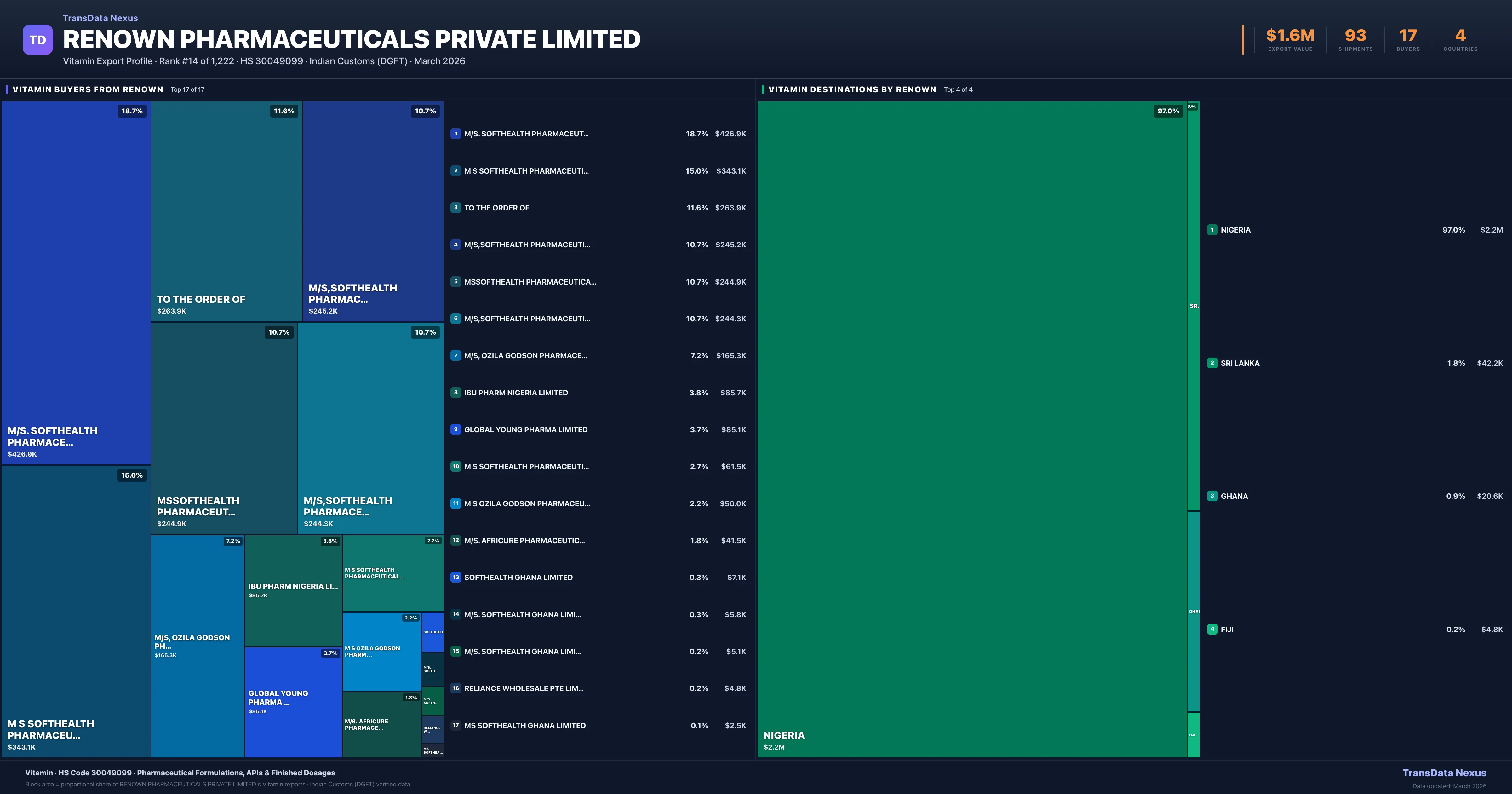Screen dimensions: 1512x794
Task: Click the TD logo badge
Action: point(37,40)
